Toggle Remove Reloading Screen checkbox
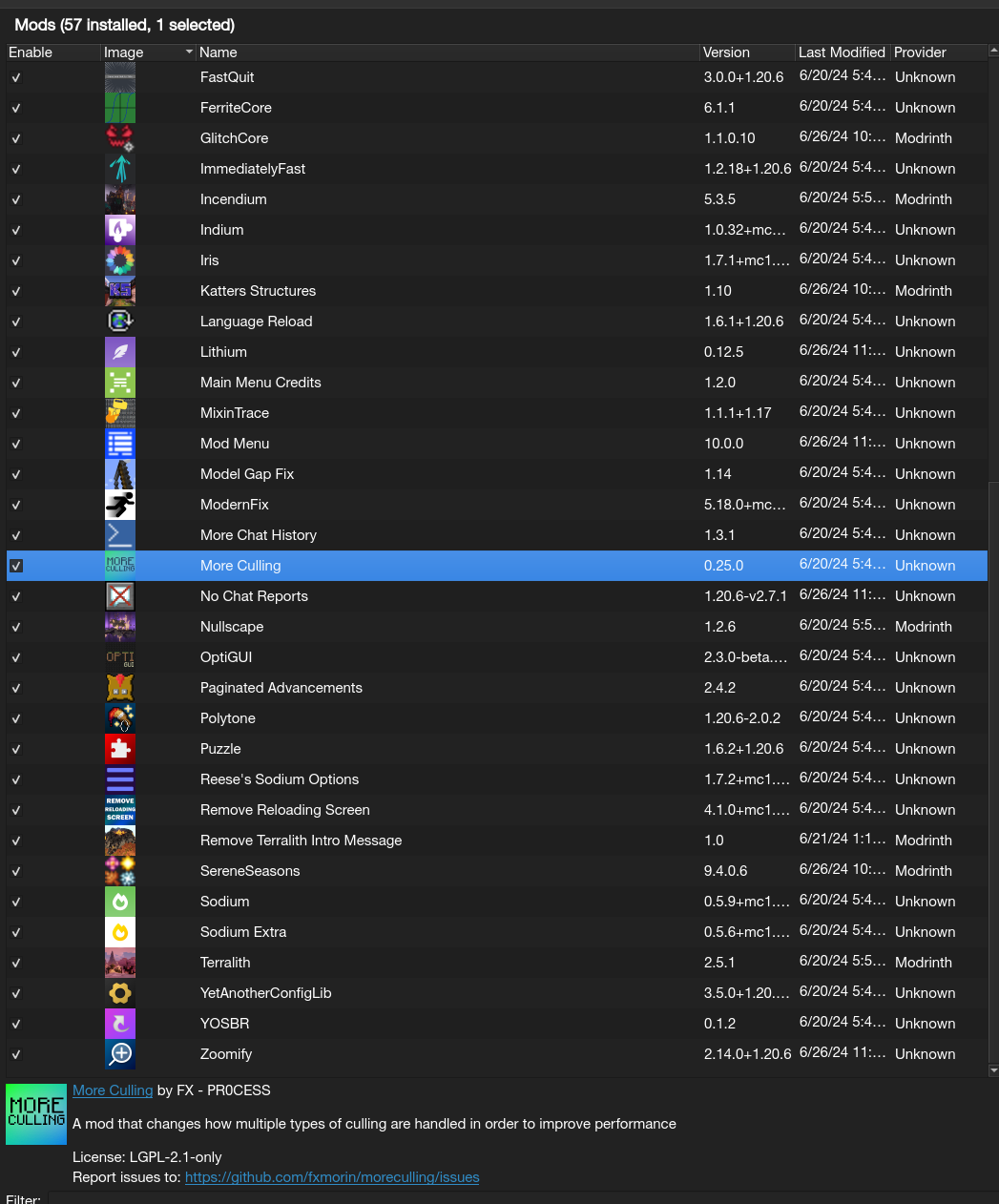The image size is (999, 1204). 16,810
